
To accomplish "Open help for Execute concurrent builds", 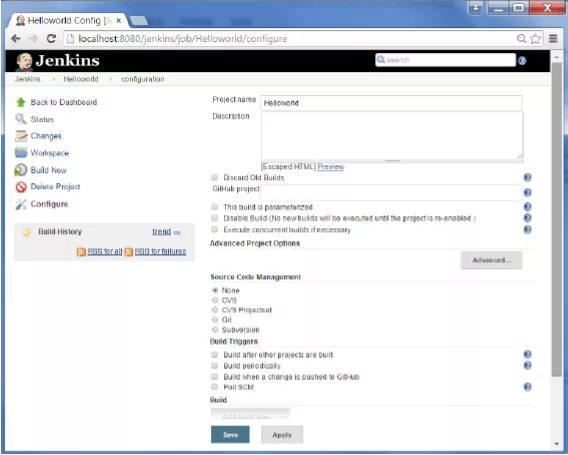I will 527,230.
